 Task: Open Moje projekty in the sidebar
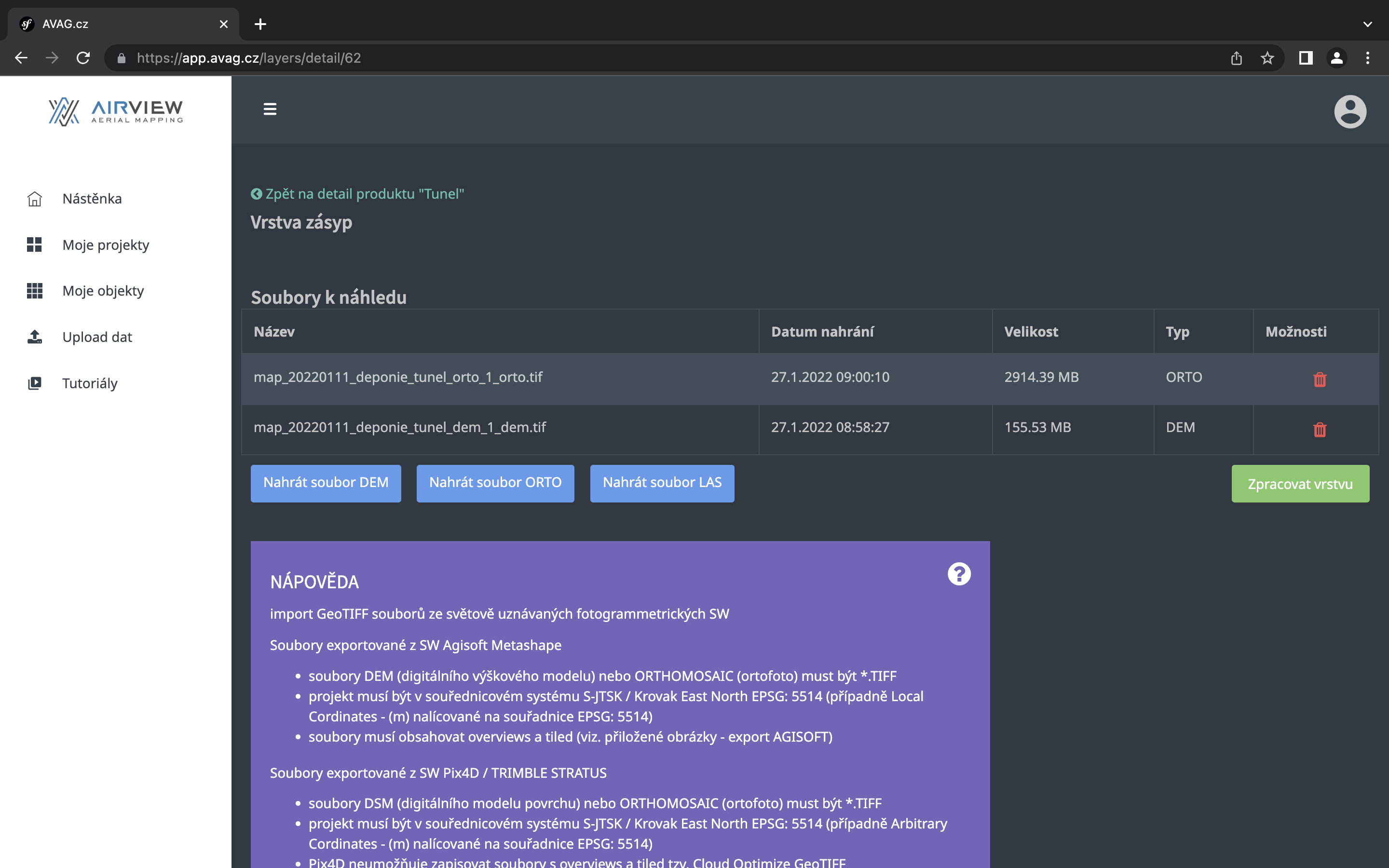tap(106, 245)
